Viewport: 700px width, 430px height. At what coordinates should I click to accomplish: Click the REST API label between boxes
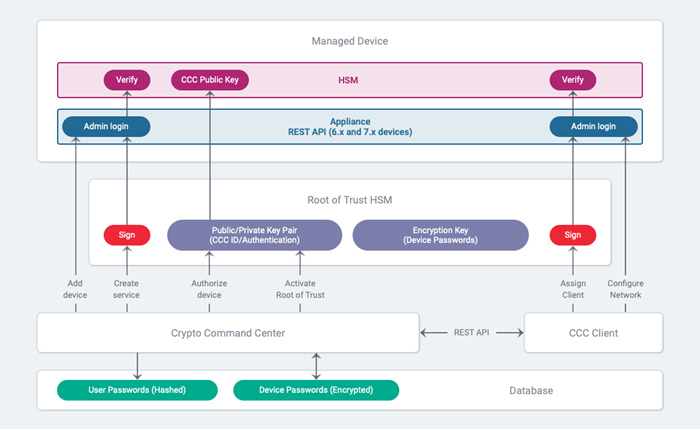coord(472,333)
